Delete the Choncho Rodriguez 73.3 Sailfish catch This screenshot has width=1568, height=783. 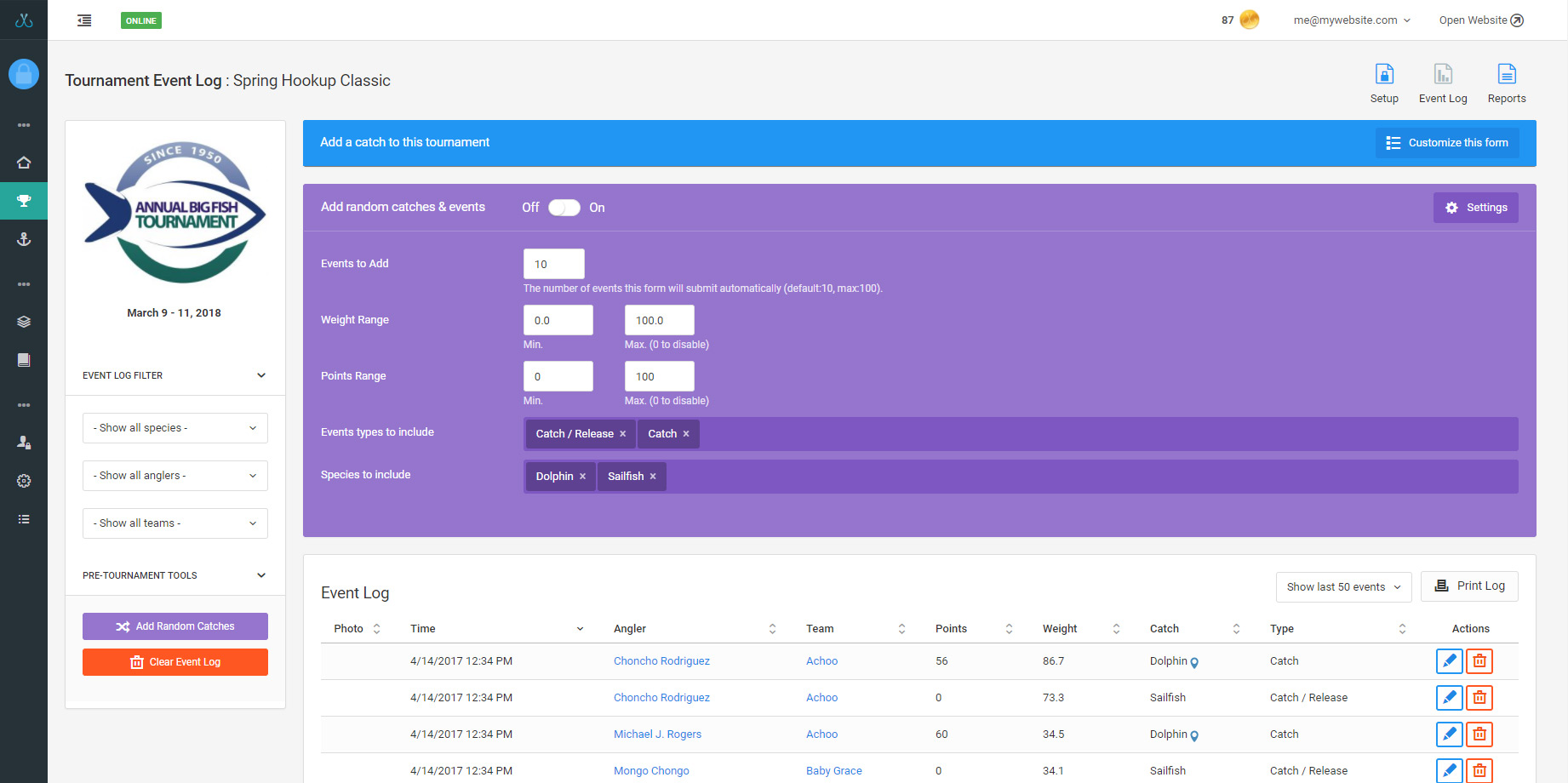pyautogui.click(x=1479, y=698)
